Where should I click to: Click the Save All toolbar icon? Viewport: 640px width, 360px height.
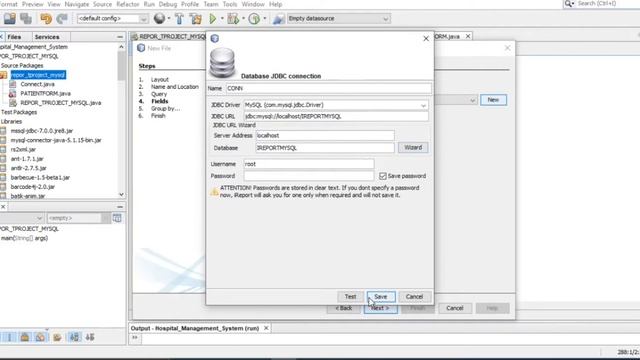[9, 18]
